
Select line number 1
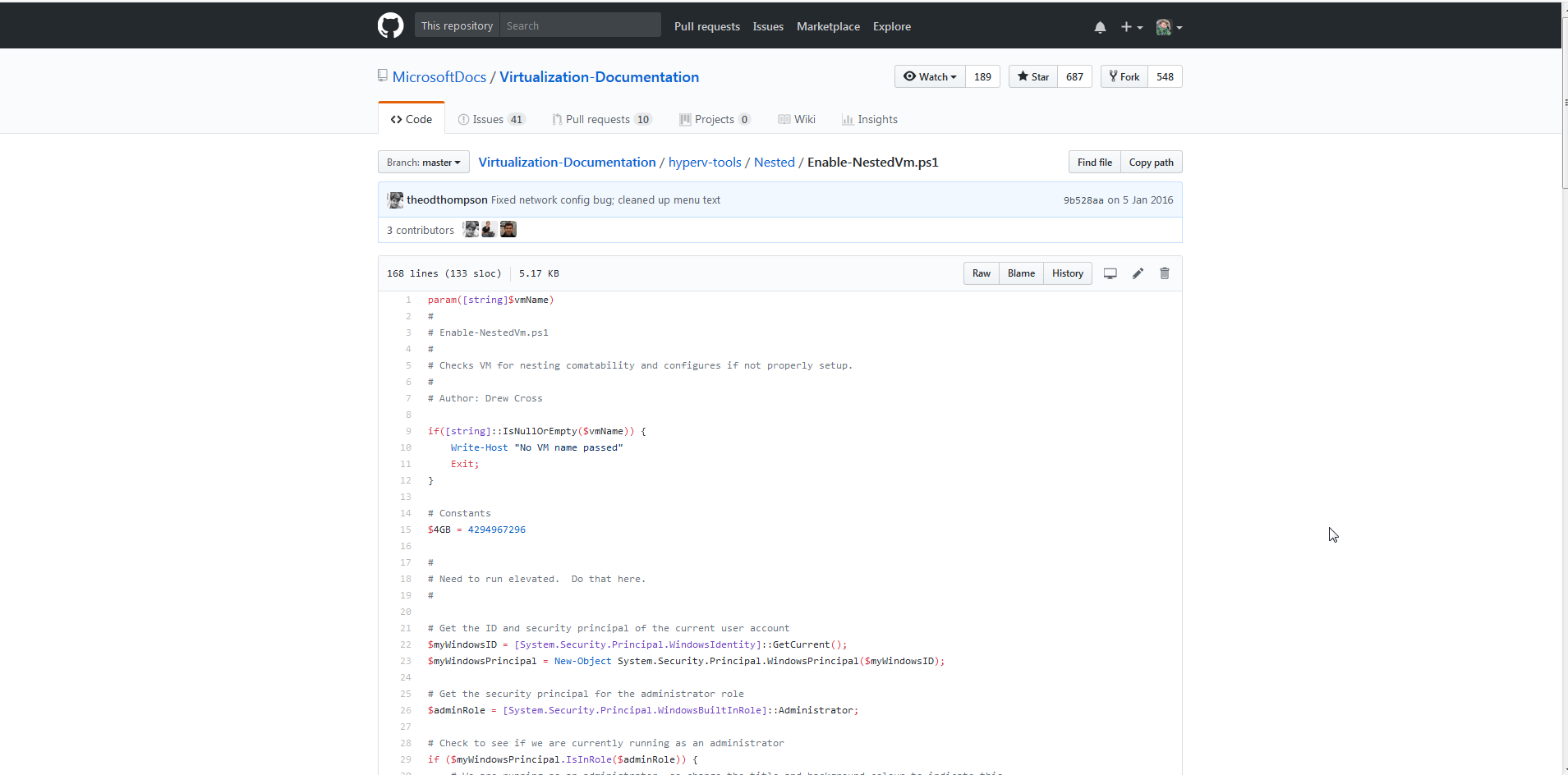pyautogui.click(x=408, y=300)
